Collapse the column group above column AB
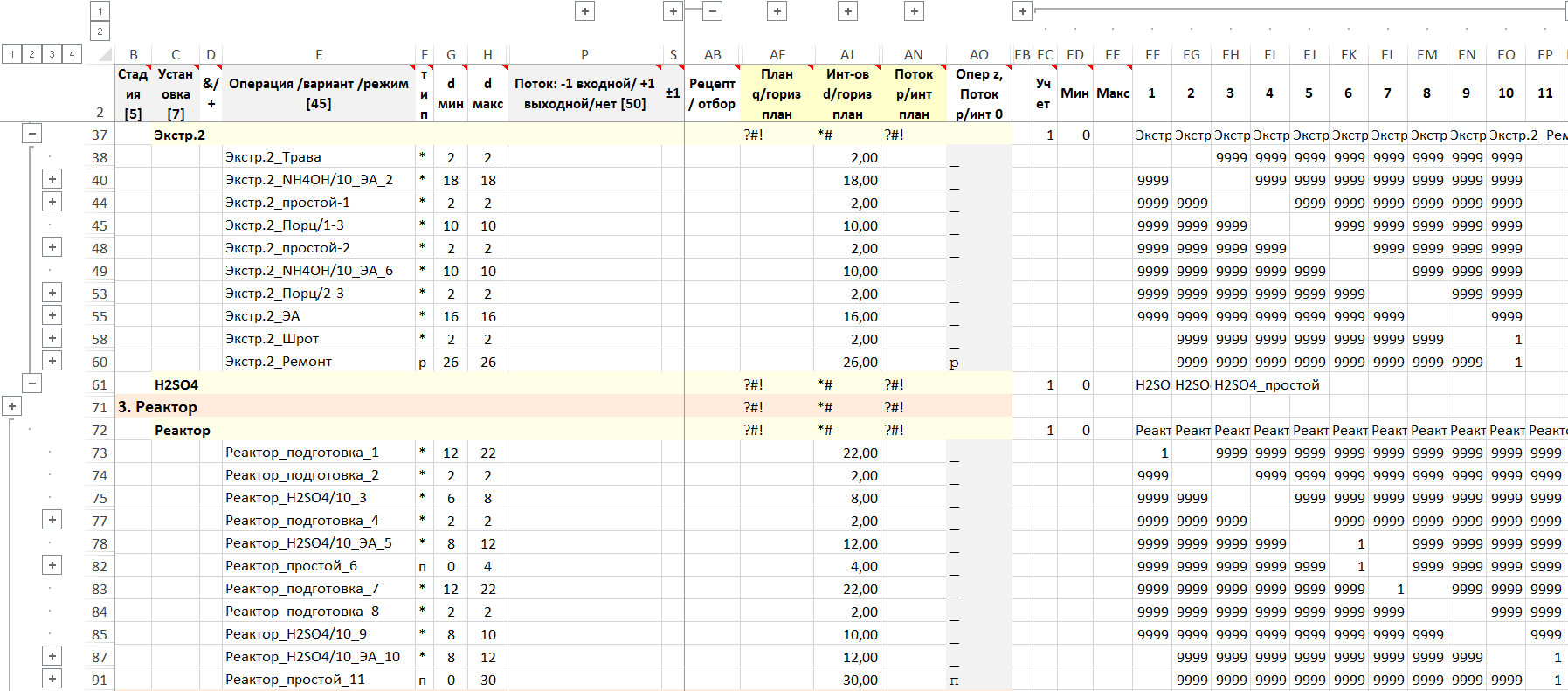 pyautogui.click(x=713, y=11)
